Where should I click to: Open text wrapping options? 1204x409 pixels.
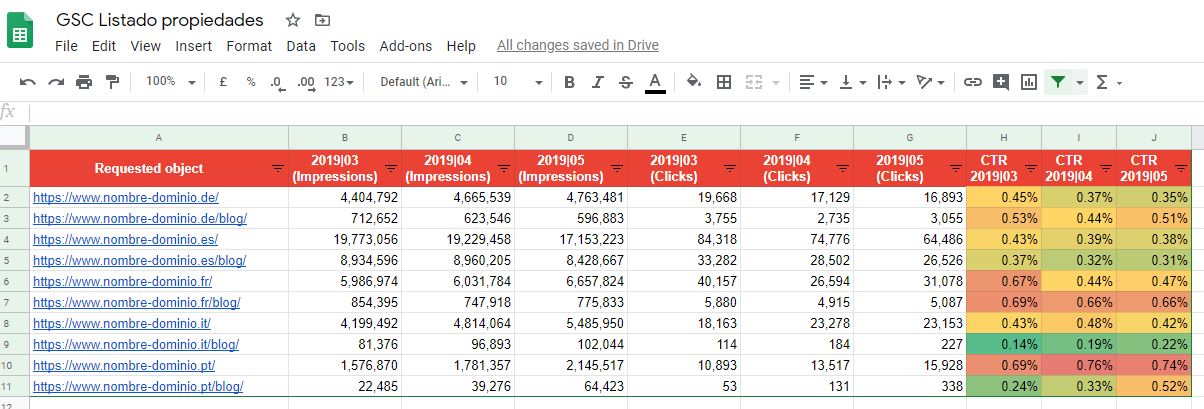[x=890, y=82]
